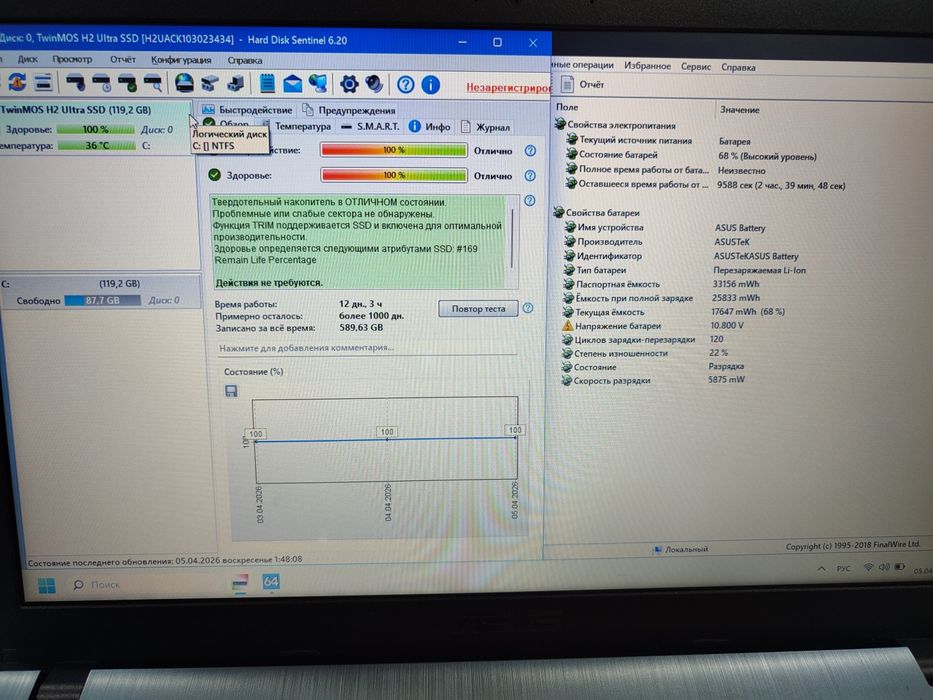Viewport: 933px width, 700px height.
Task: Click the disk test icon with blue dot
Action: pyautogui.click(x=76, y=83)
